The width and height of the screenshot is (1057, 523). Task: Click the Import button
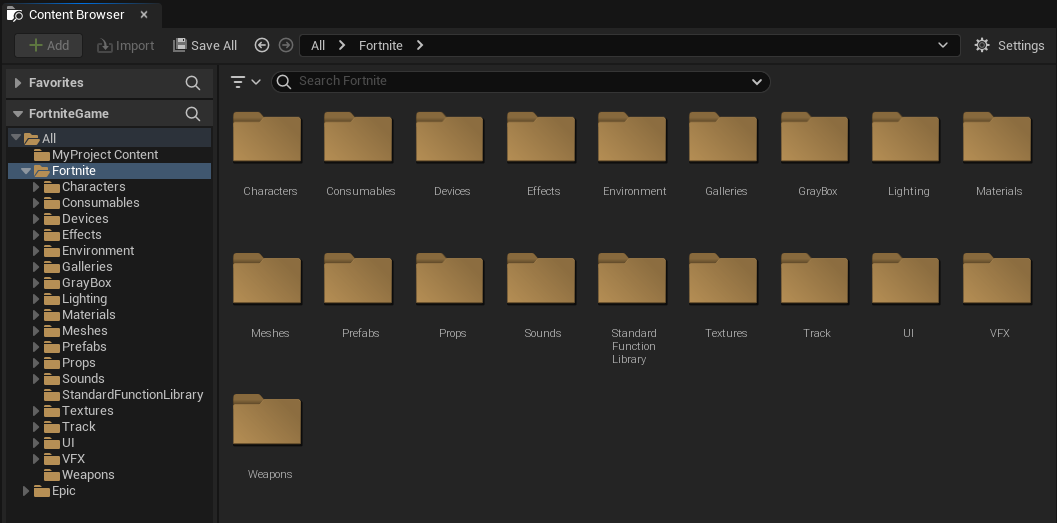point(125,45)
